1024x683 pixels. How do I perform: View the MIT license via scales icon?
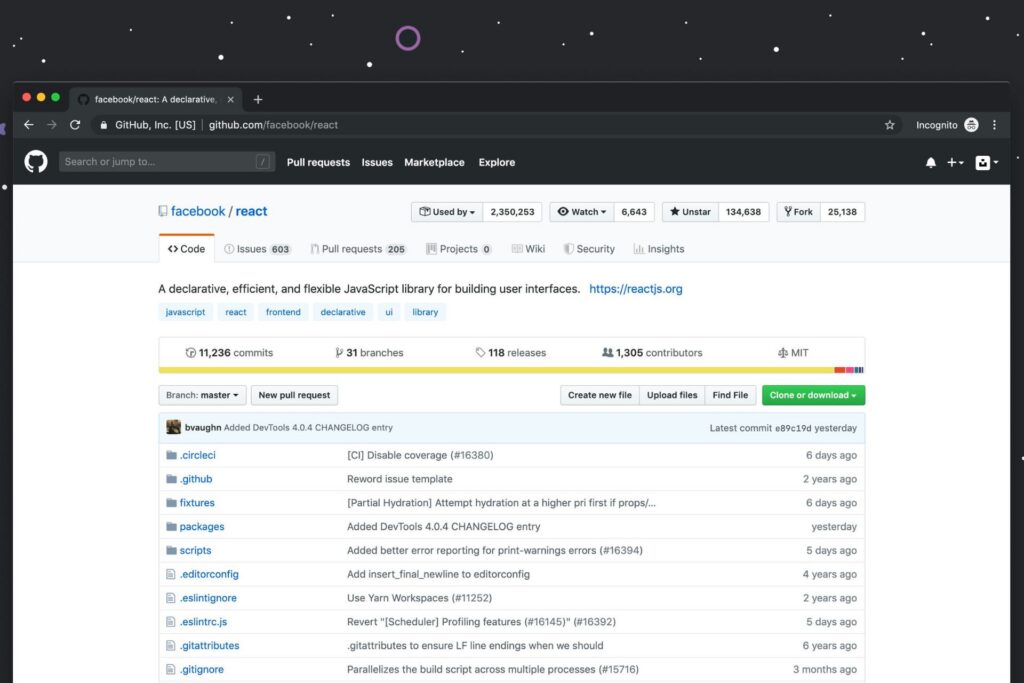[x=780, y=352]
